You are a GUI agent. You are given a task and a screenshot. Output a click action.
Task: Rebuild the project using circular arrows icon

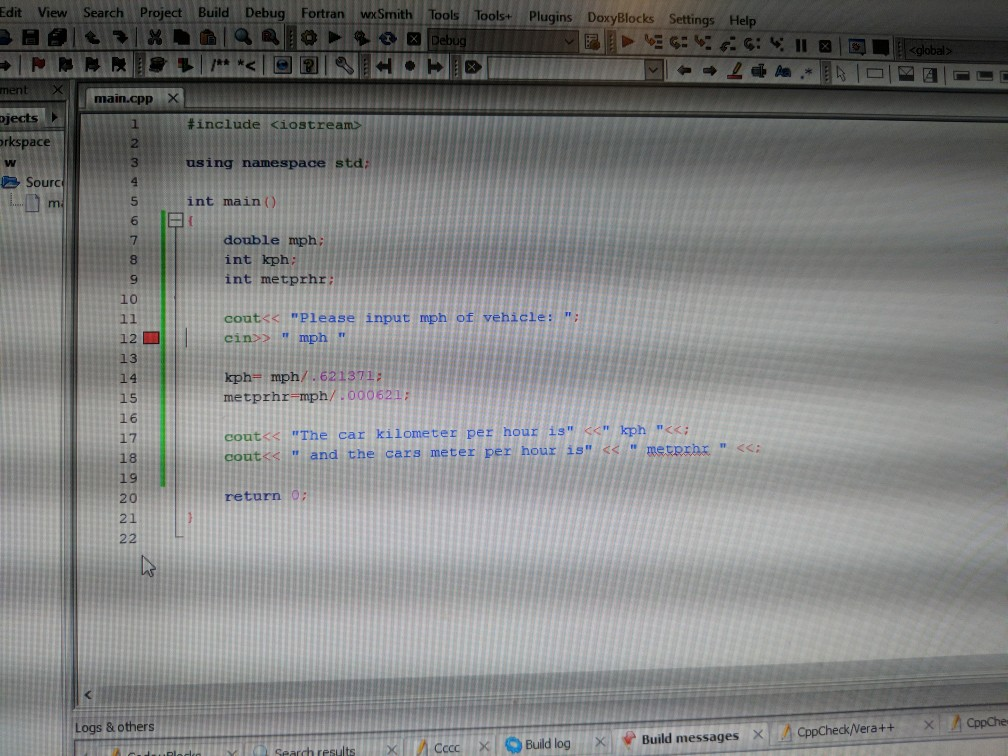pos(387,40)
